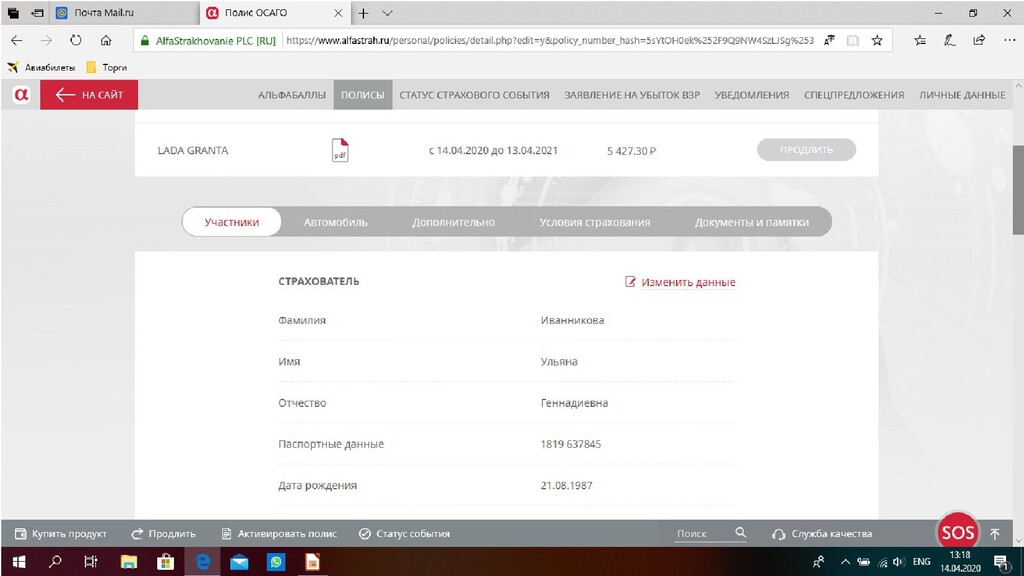This screenshot has width=1024, height=576.
Task: Open browser settings ellipsis menu
Action: pyautogui.click(x=1010, y=40)
